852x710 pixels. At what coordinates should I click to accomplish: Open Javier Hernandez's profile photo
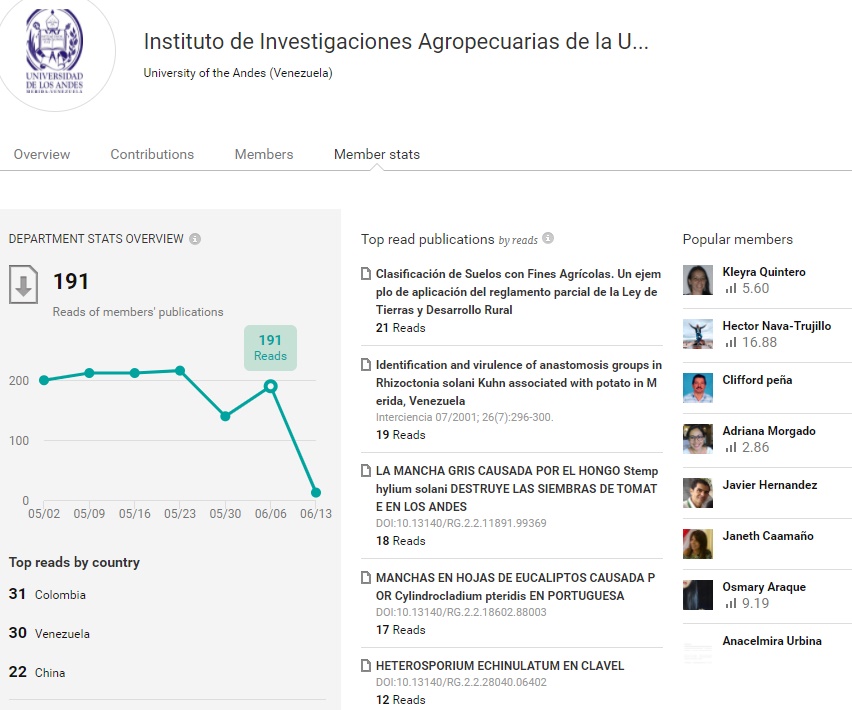pos(698,493)
